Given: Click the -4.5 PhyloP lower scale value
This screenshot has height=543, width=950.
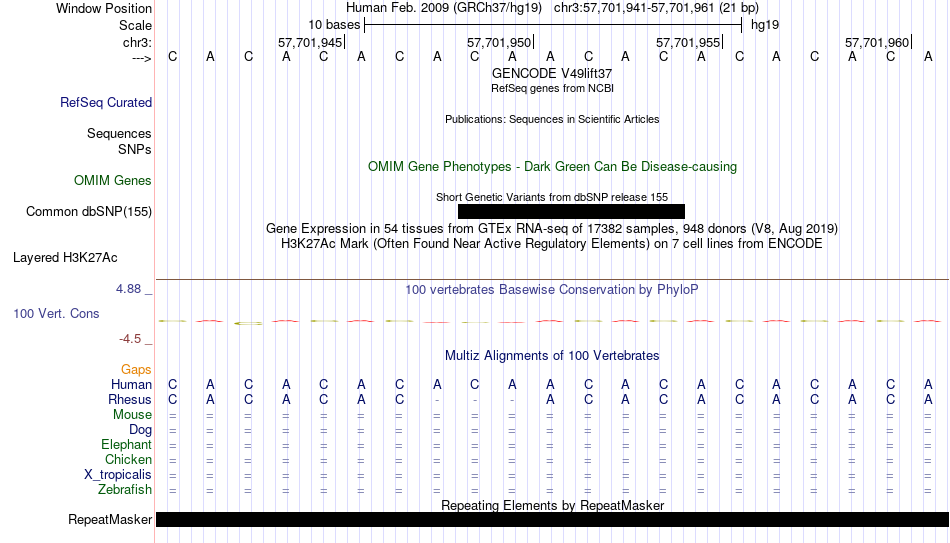Looking at the screenshot, I should pos(130,339).
